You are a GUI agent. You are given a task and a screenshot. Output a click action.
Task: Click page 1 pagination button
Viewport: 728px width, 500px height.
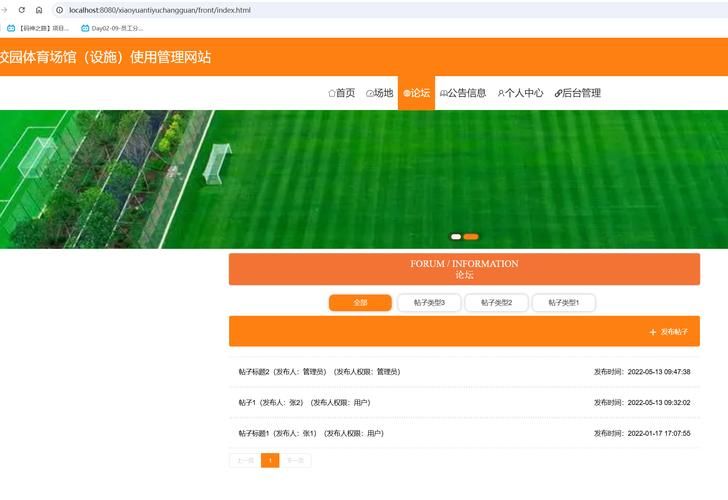point(270,461)
